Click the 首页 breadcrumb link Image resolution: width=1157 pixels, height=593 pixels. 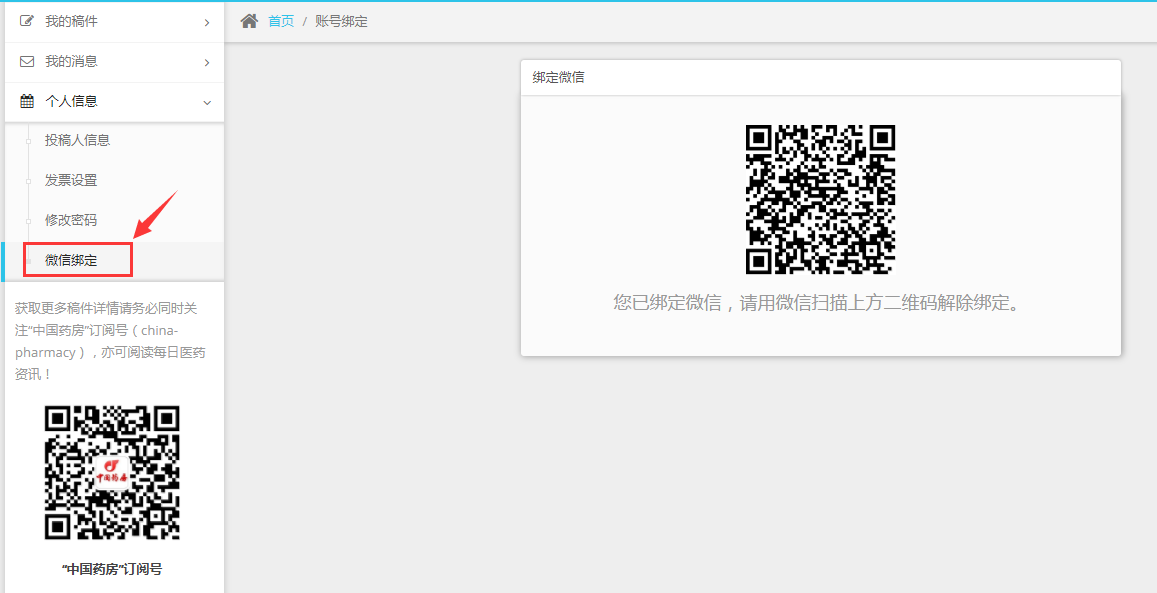click(x=280, y=21)
